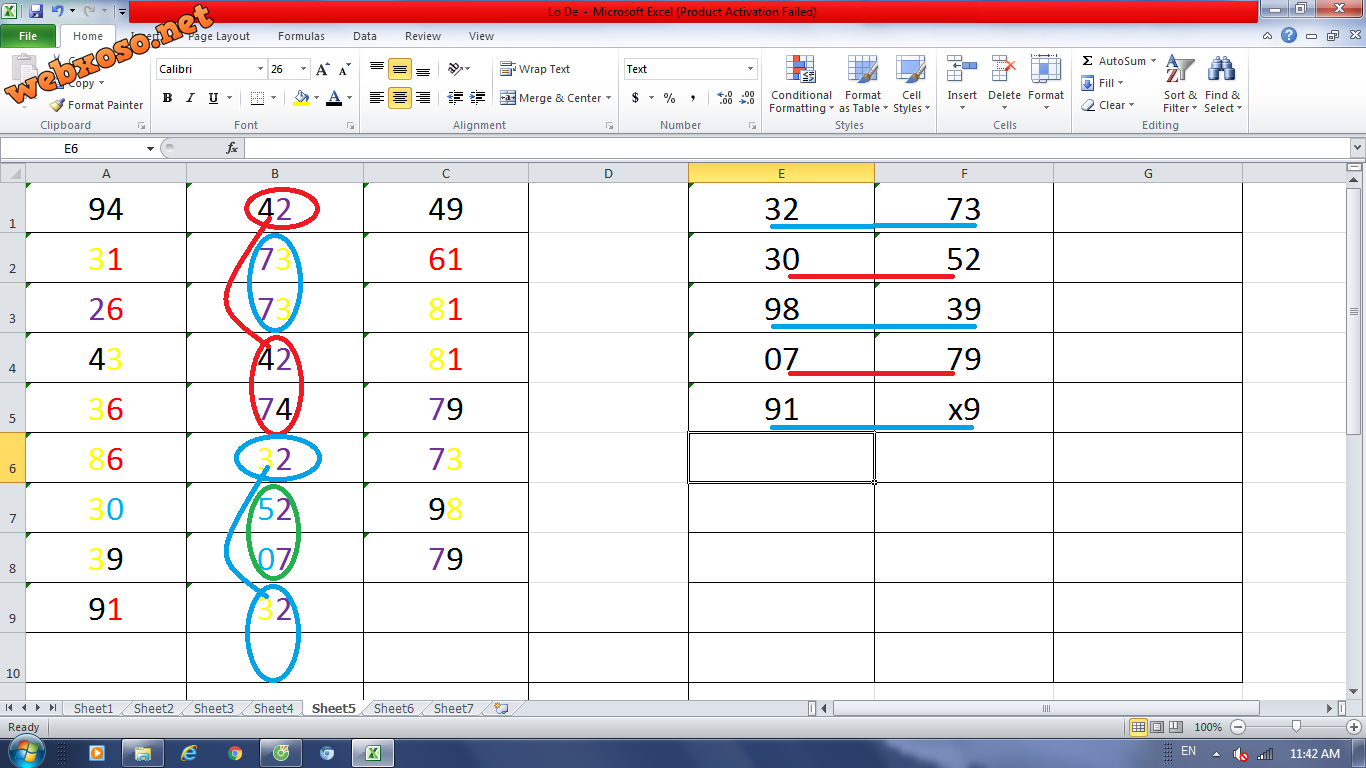Click the Format Painter button

click(x=96, y=105)
